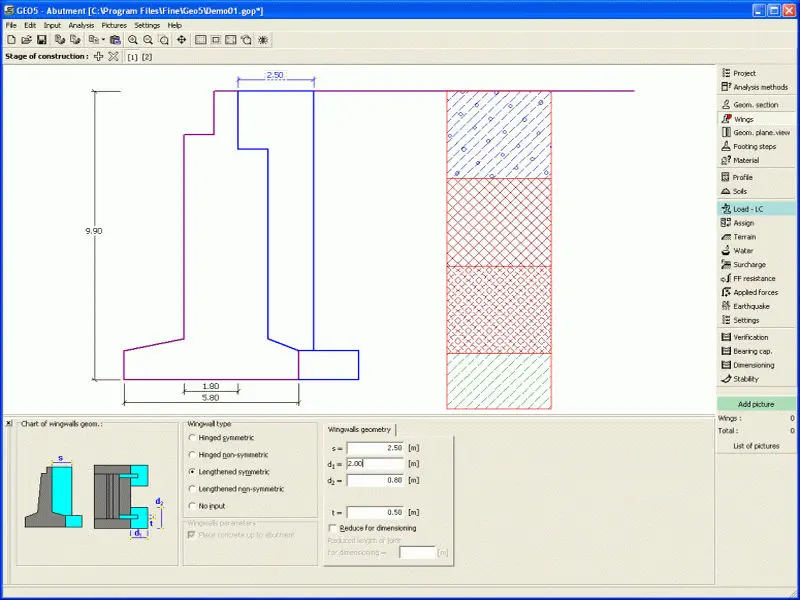Add a new construction stage with plus icon
Image resolution: width=800 pixels, height=600 pixels.
click(98, 57)
